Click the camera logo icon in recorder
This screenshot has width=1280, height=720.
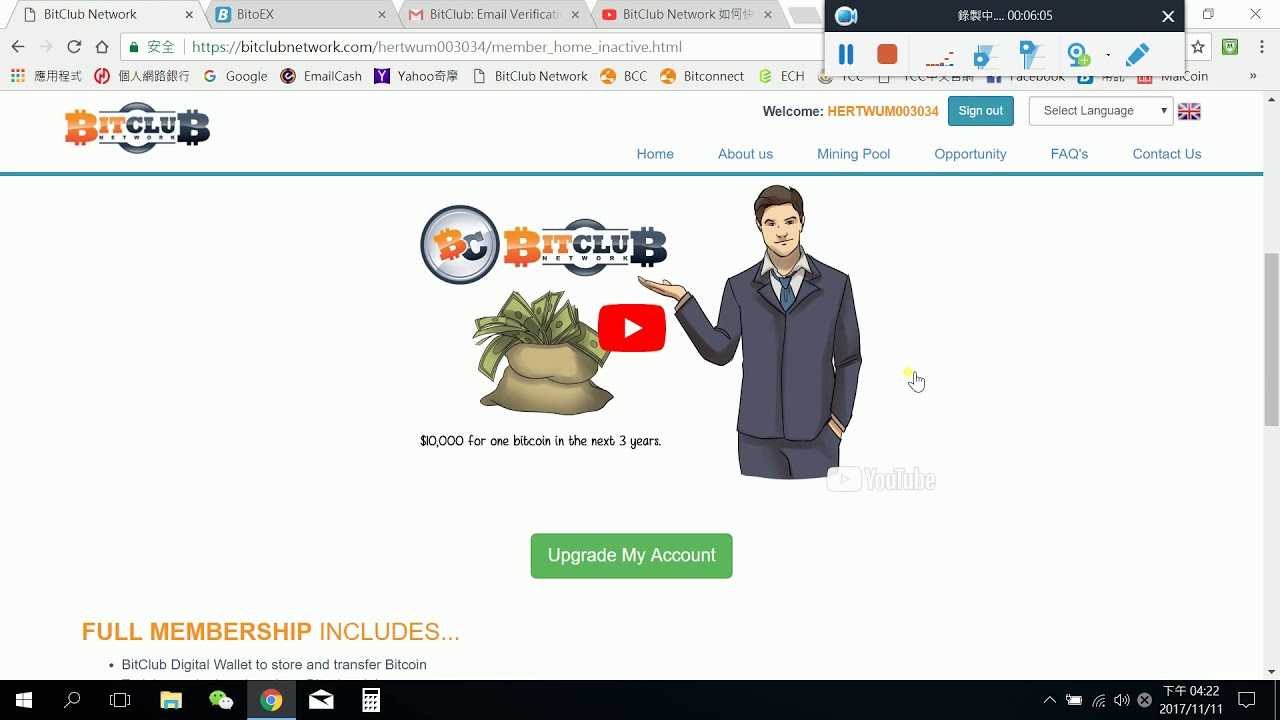tap(846, 16)
